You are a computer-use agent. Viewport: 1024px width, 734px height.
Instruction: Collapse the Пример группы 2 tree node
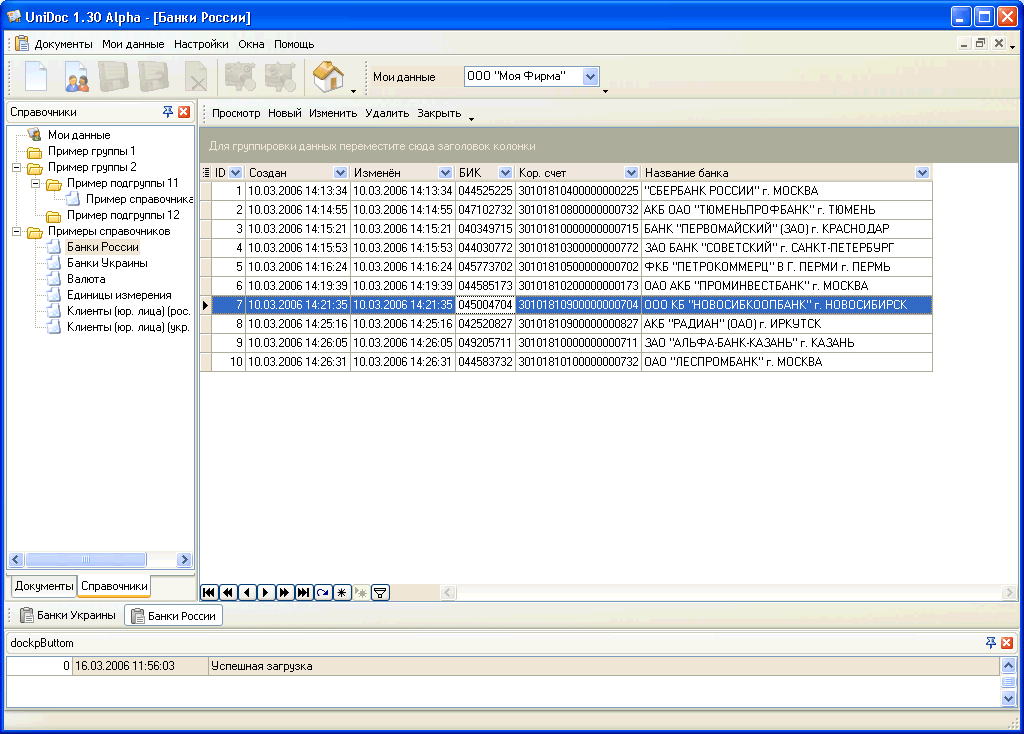point(17,167)
